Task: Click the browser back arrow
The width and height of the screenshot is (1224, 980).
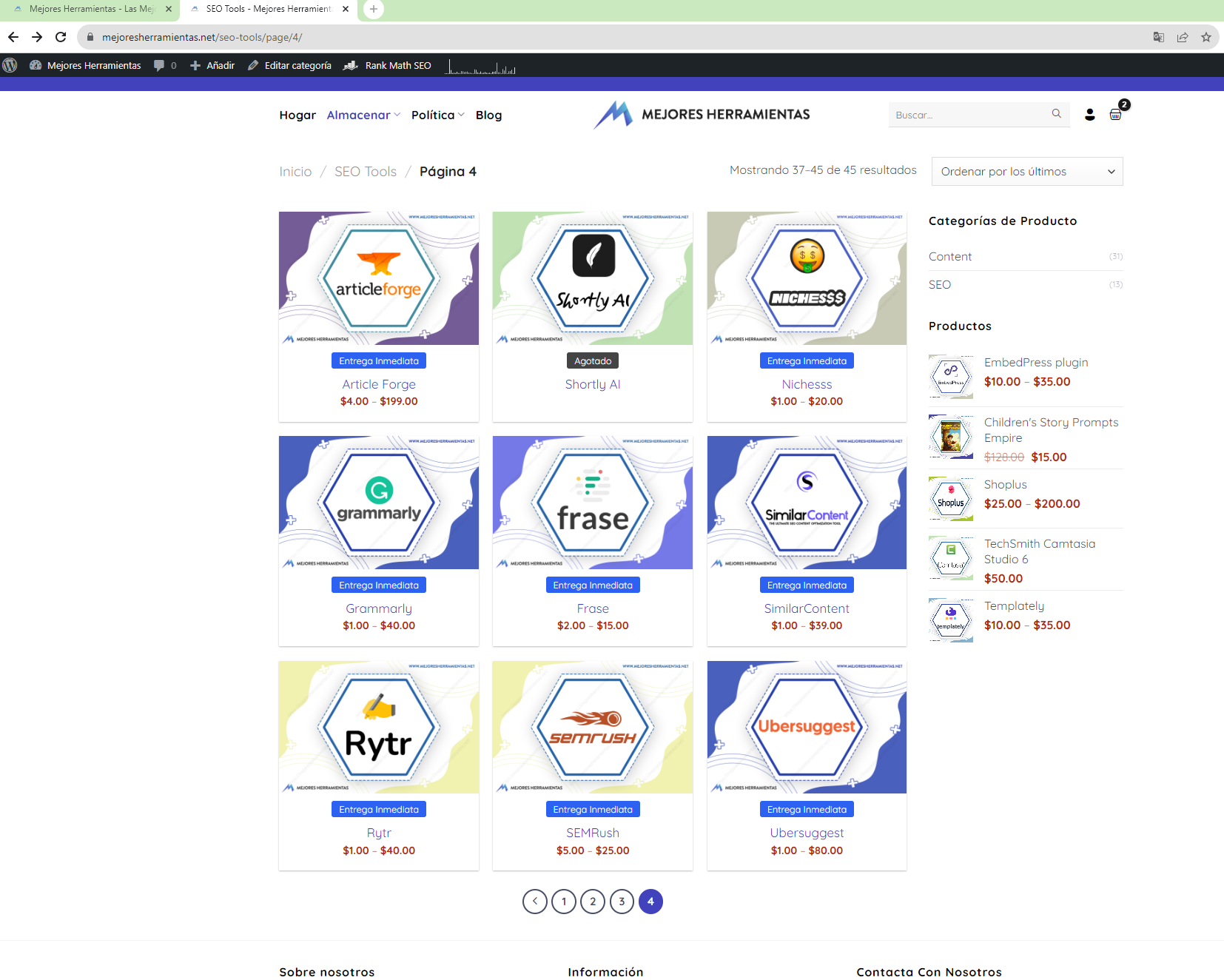Action: point(13,37)
